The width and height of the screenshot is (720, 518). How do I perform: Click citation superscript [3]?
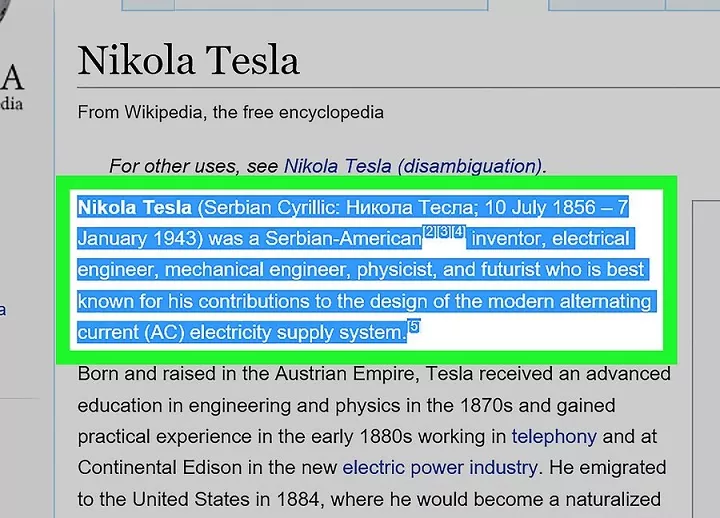[x=444, y=231]
